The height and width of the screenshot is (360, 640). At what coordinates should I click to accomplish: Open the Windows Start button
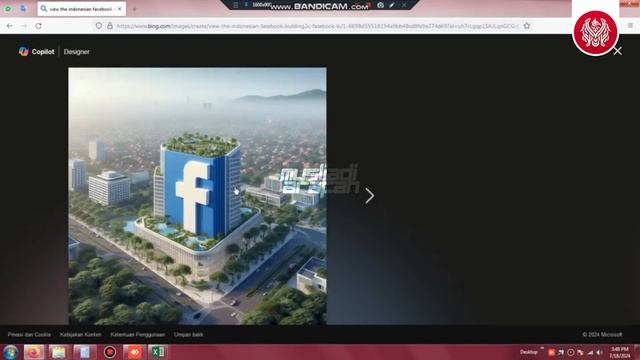pos(10,352)
